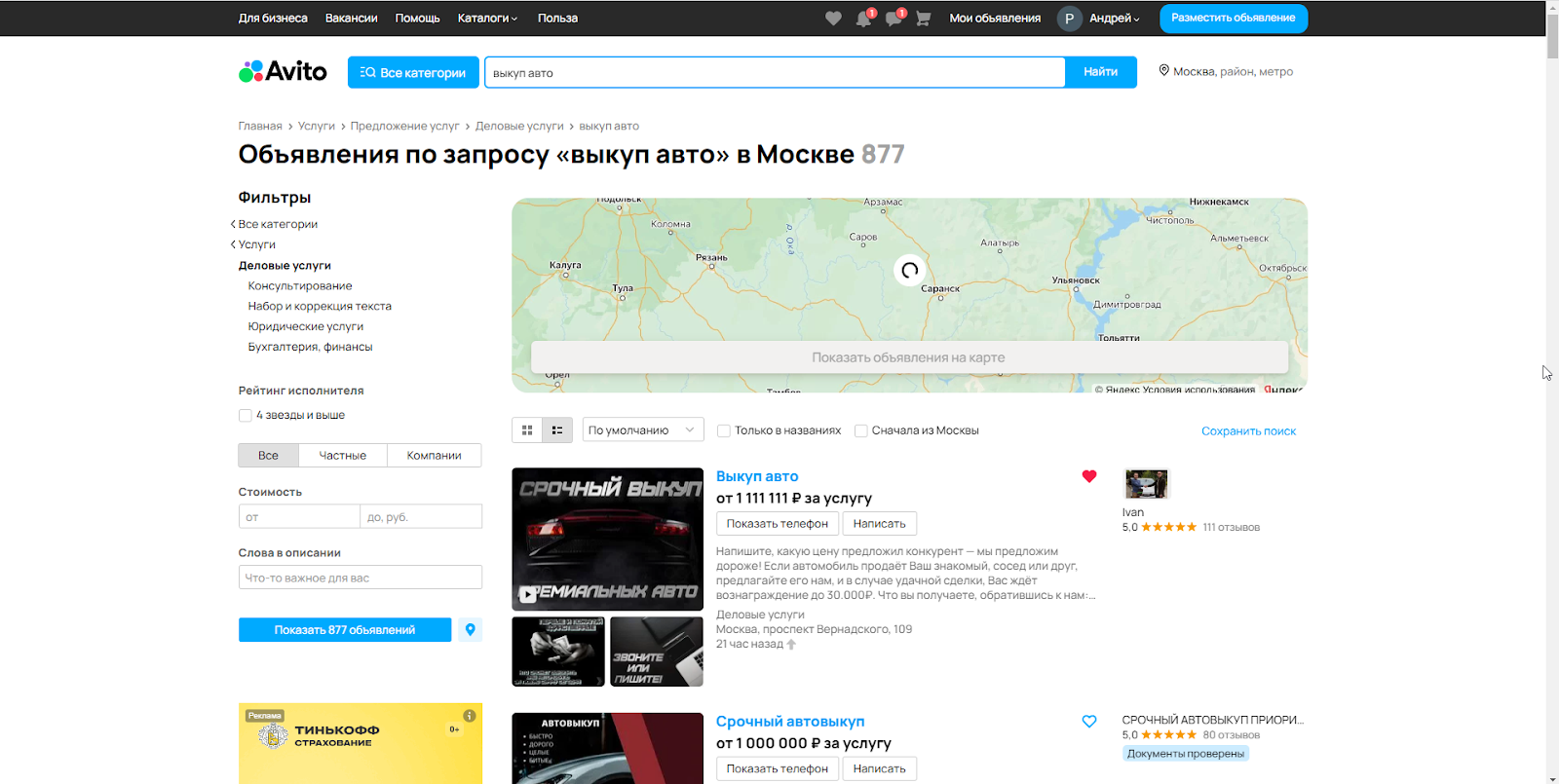Click Написать for Срочный автовыкуп listing
The image size is (1559, 784).
(x=880, y=769)
